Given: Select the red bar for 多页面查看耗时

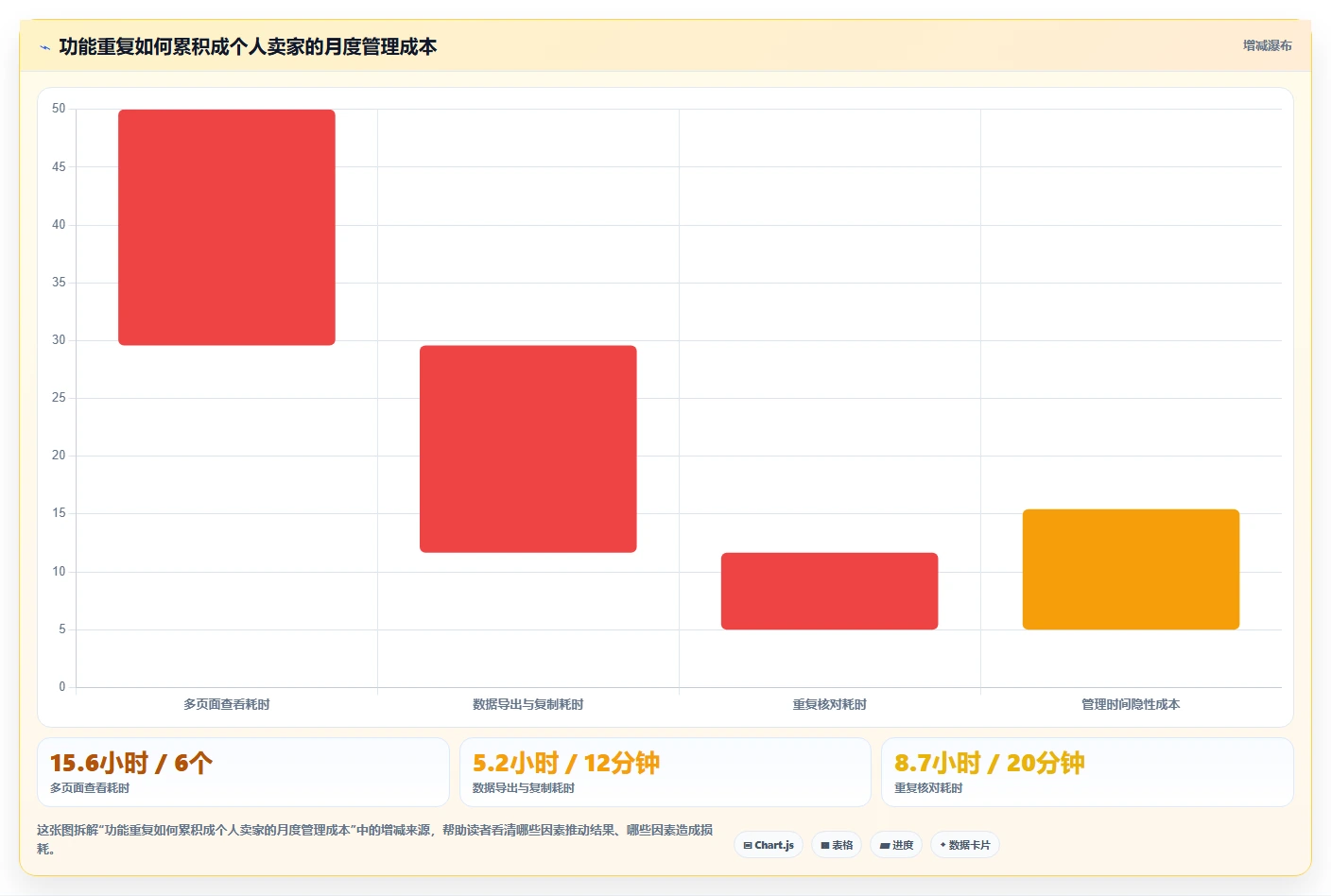Looking at the screenshot, I should [x=227, y=227].
